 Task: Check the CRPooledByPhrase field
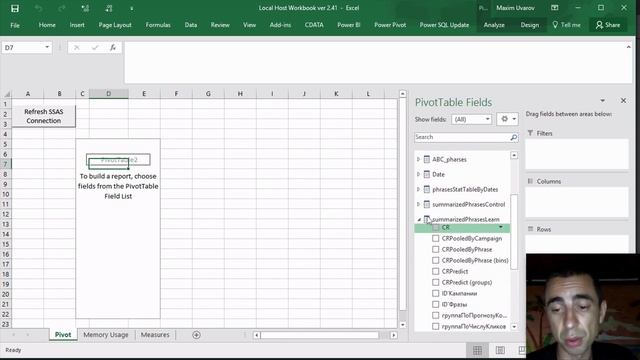click(436, 249)
